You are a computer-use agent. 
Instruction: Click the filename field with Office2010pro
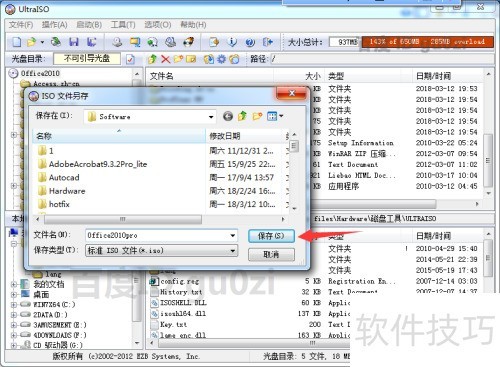pyautogui.click(x=157, y=236)
